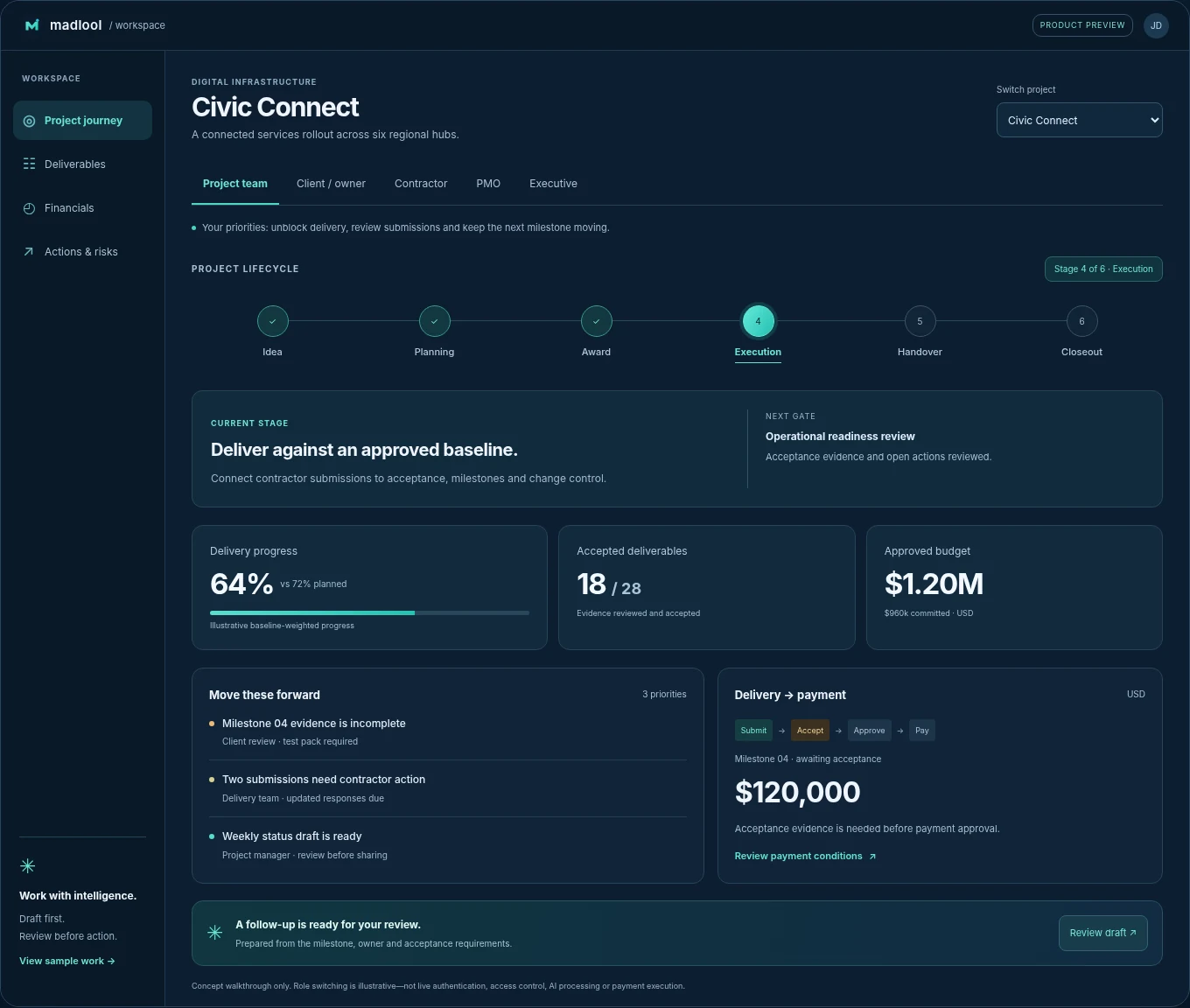Click the madlool logo icon

coord(32,25)
